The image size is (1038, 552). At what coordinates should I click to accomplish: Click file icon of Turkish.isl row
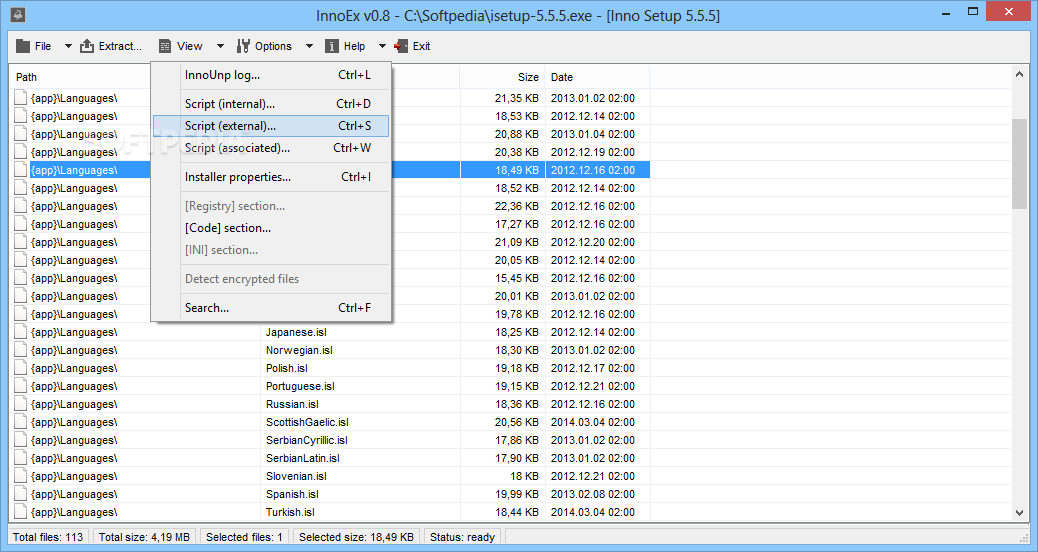tap(21, 512)
